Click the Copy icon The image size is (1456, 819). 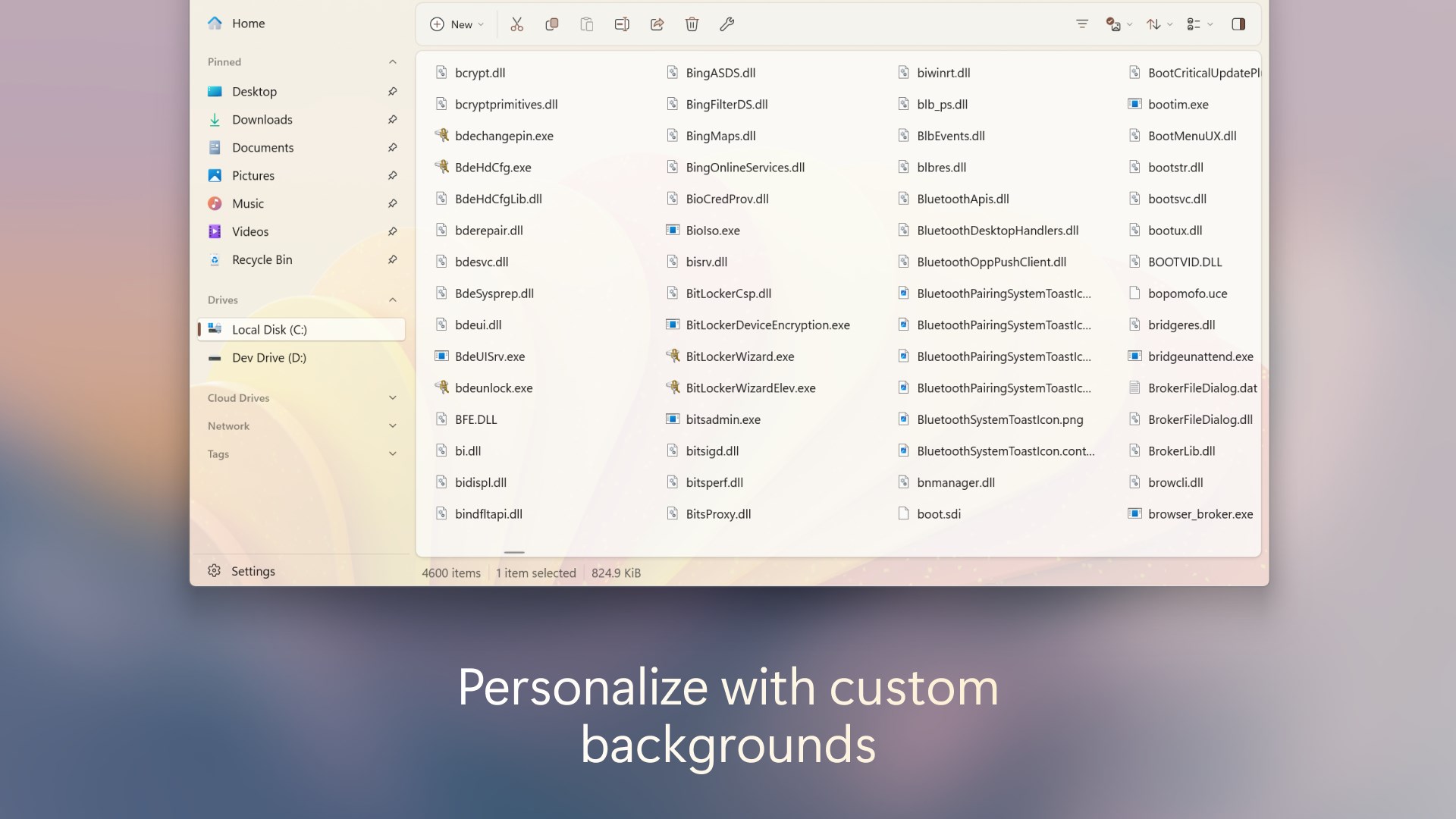pyautogui.click(x=552, y=24)
